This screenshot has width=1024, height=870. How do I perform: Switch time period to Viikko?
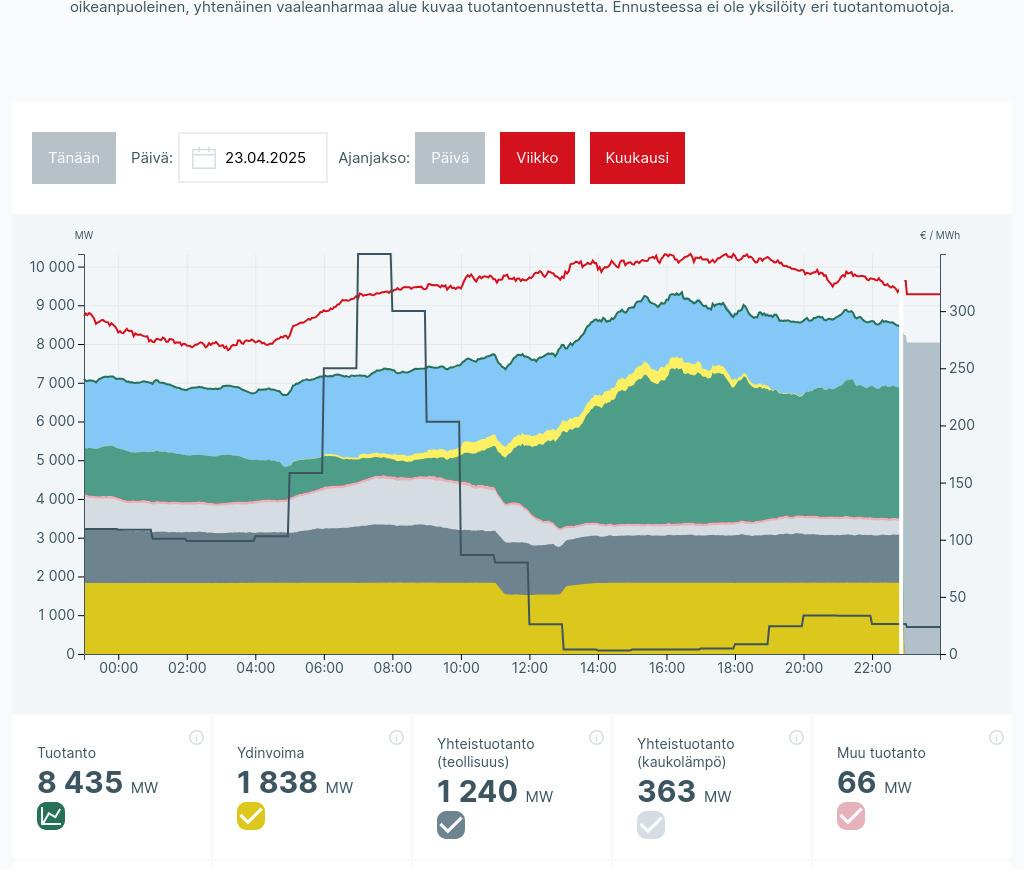coord(537,158)
